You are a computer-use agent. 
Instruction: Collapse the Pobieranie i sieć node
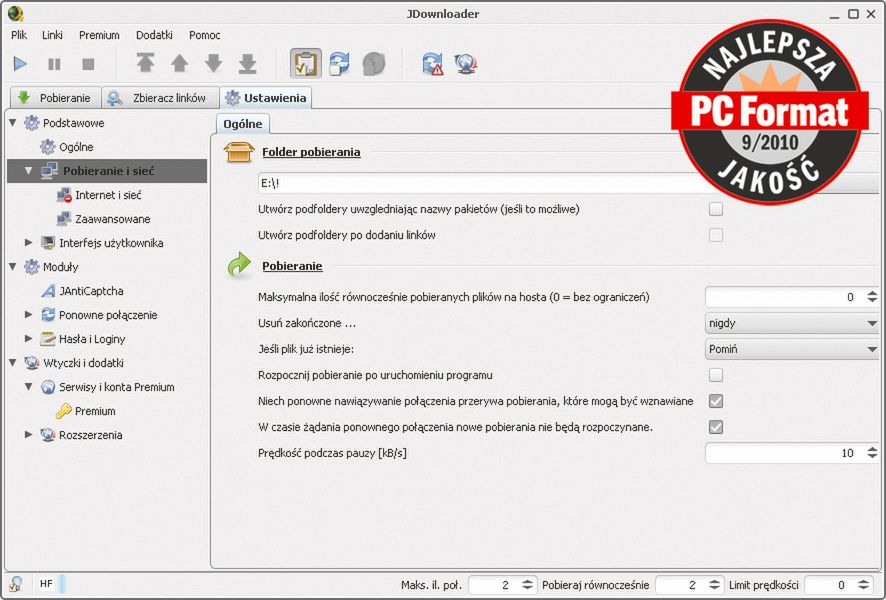tap(28, 171)
